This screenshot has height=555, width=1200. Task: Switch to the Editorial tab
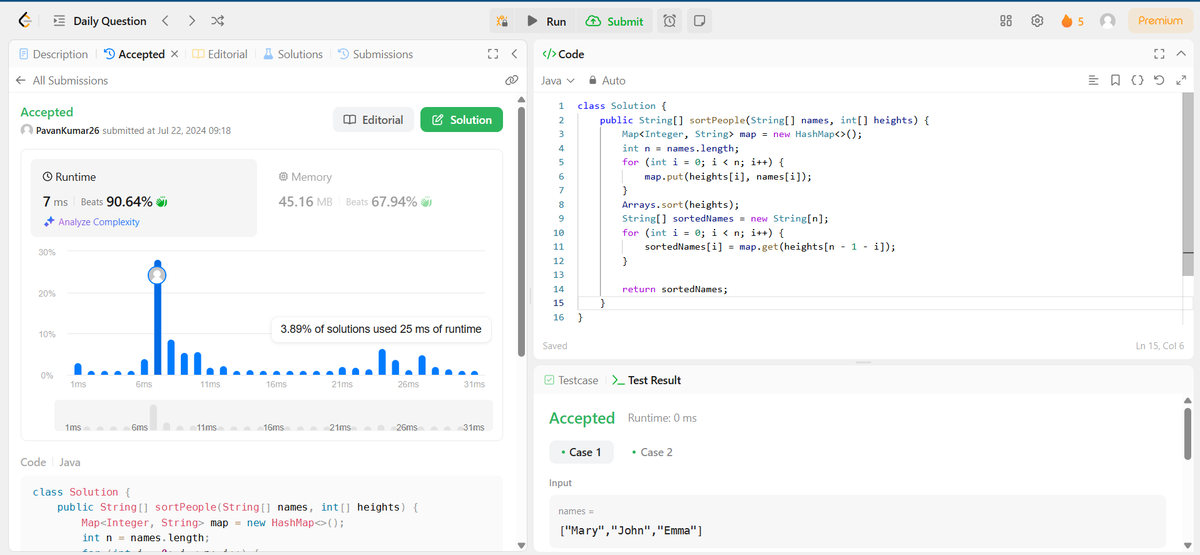tap(220, 54)
